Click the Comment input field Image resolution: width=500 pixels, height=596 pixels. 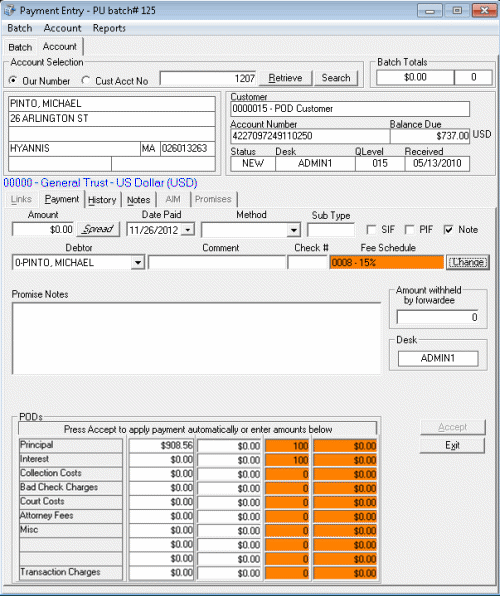[217, 262]
